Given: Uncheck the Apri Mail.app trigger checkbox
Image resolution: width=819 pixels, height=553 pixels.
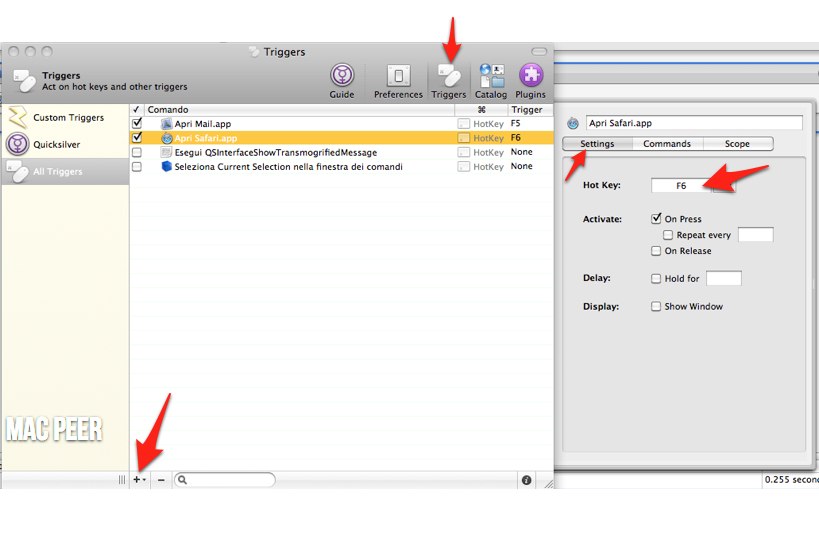Looking at the screenshot, I should pos(137,123).
